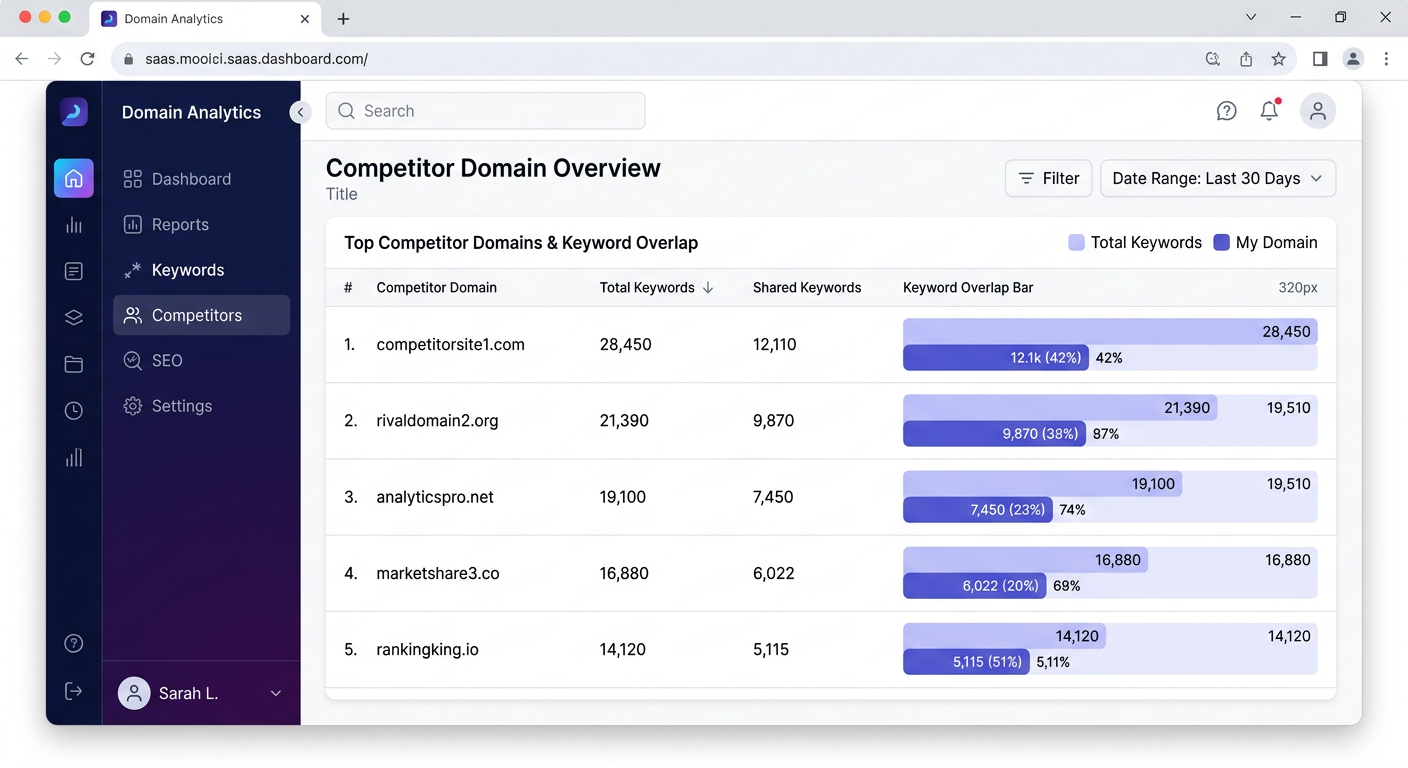Sort by the Total Keywords column header

(x=656, y=287)
